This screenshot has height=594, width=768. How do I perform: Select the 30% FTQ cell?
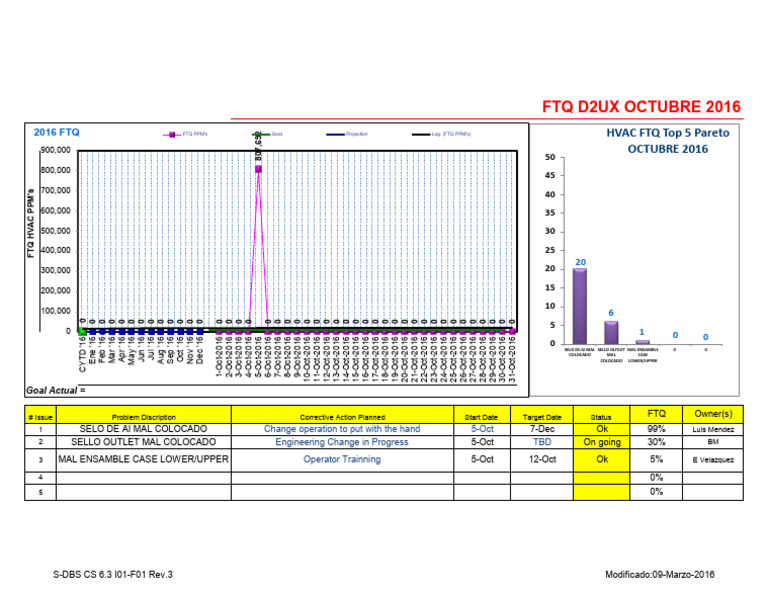656,442
